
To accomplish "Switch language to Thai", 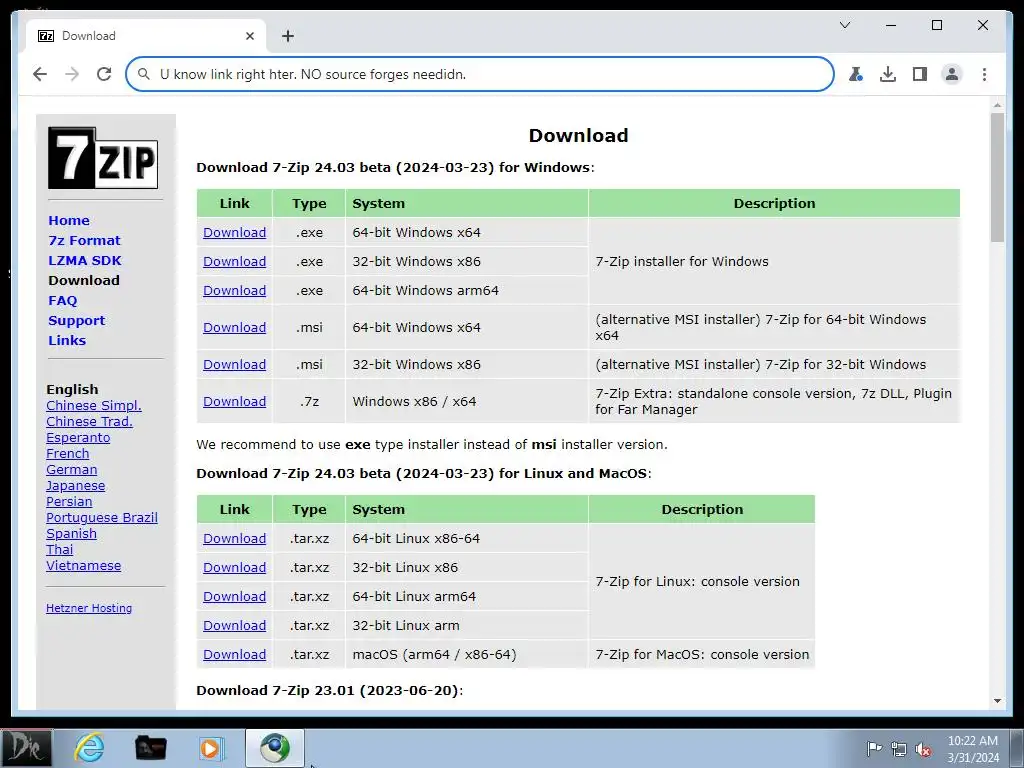I will 59,550.
